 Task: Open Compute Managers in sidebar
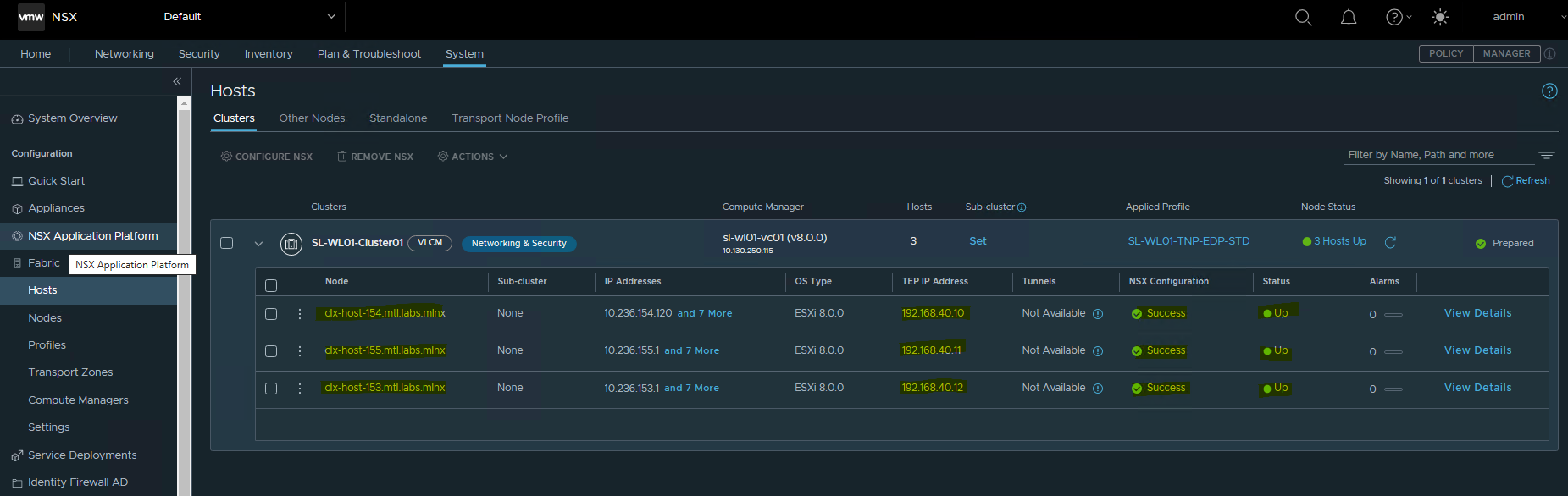tap(78, 400)
